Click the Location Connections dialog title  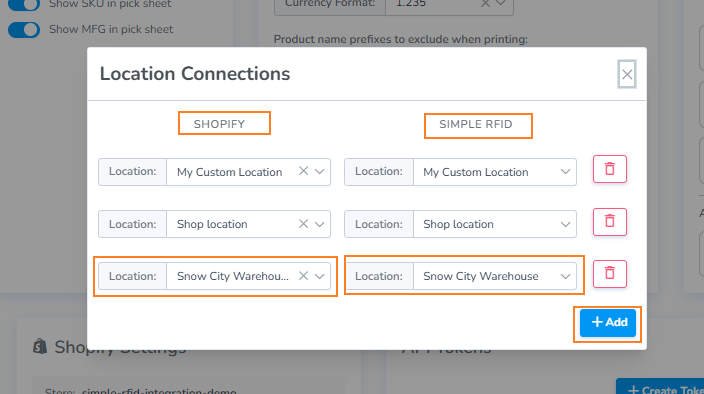click(195, 74)
